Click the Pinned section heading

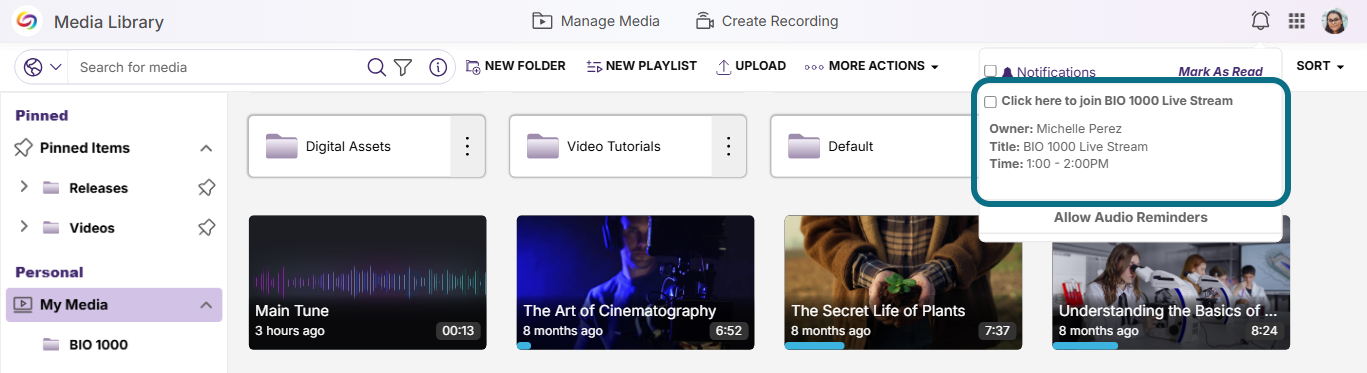tap(42, 115)
